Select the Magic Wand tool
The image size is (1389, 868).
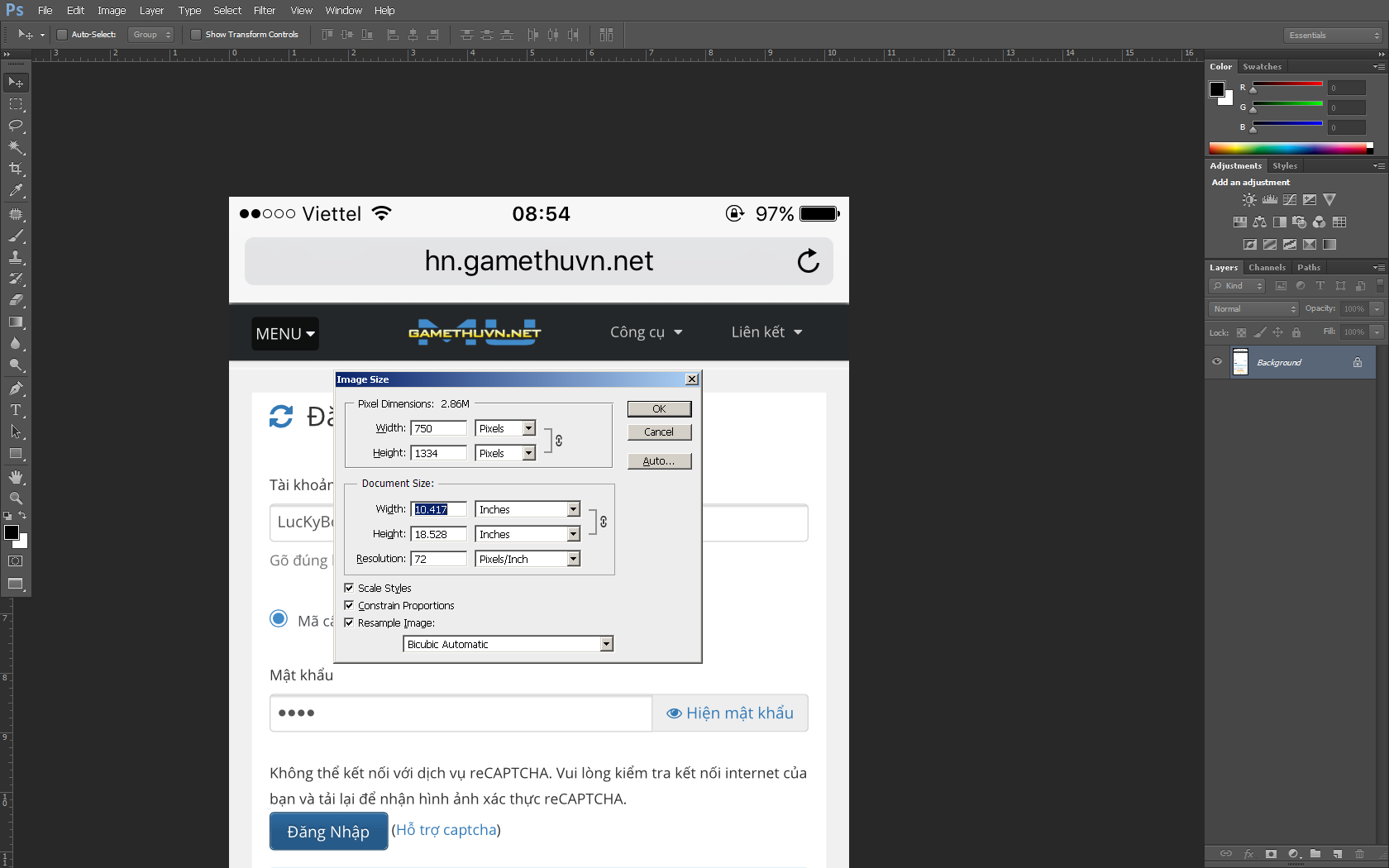(x=16, y=147)
